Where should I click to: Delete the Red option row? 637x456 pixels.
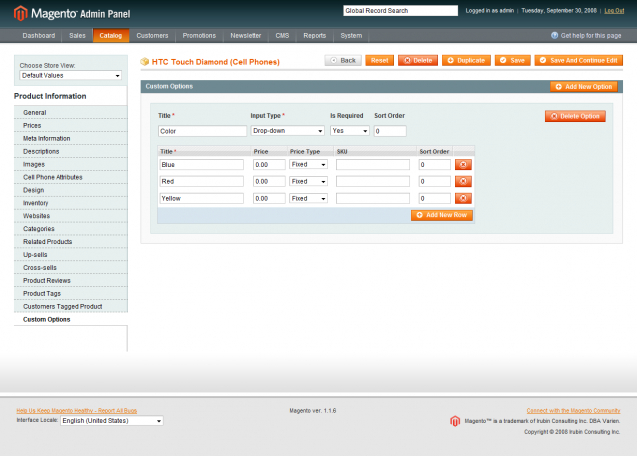point(463,181)
